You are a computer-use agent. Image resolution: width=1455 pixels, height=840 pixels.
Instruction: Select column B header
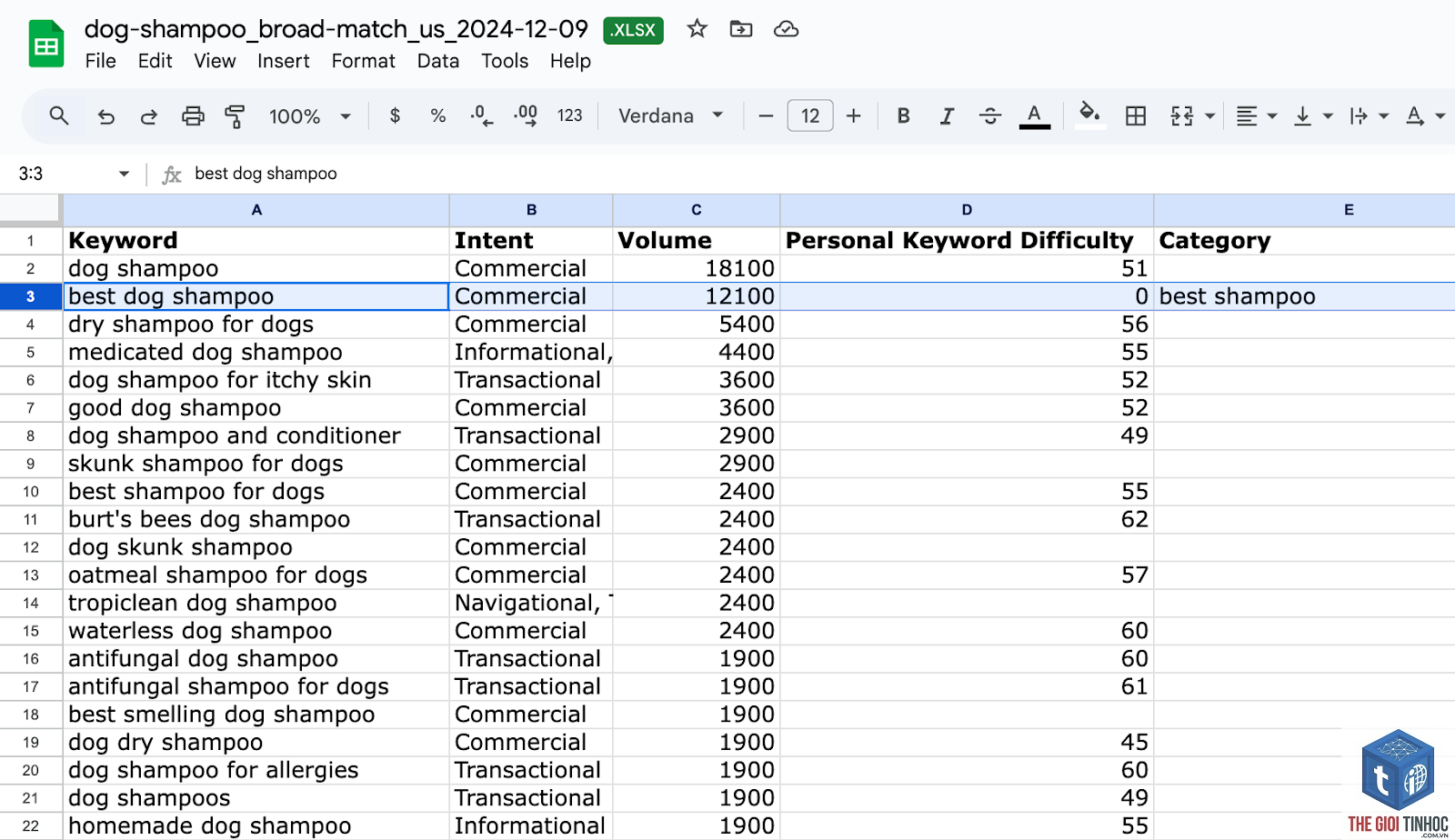tap(531, 210)
